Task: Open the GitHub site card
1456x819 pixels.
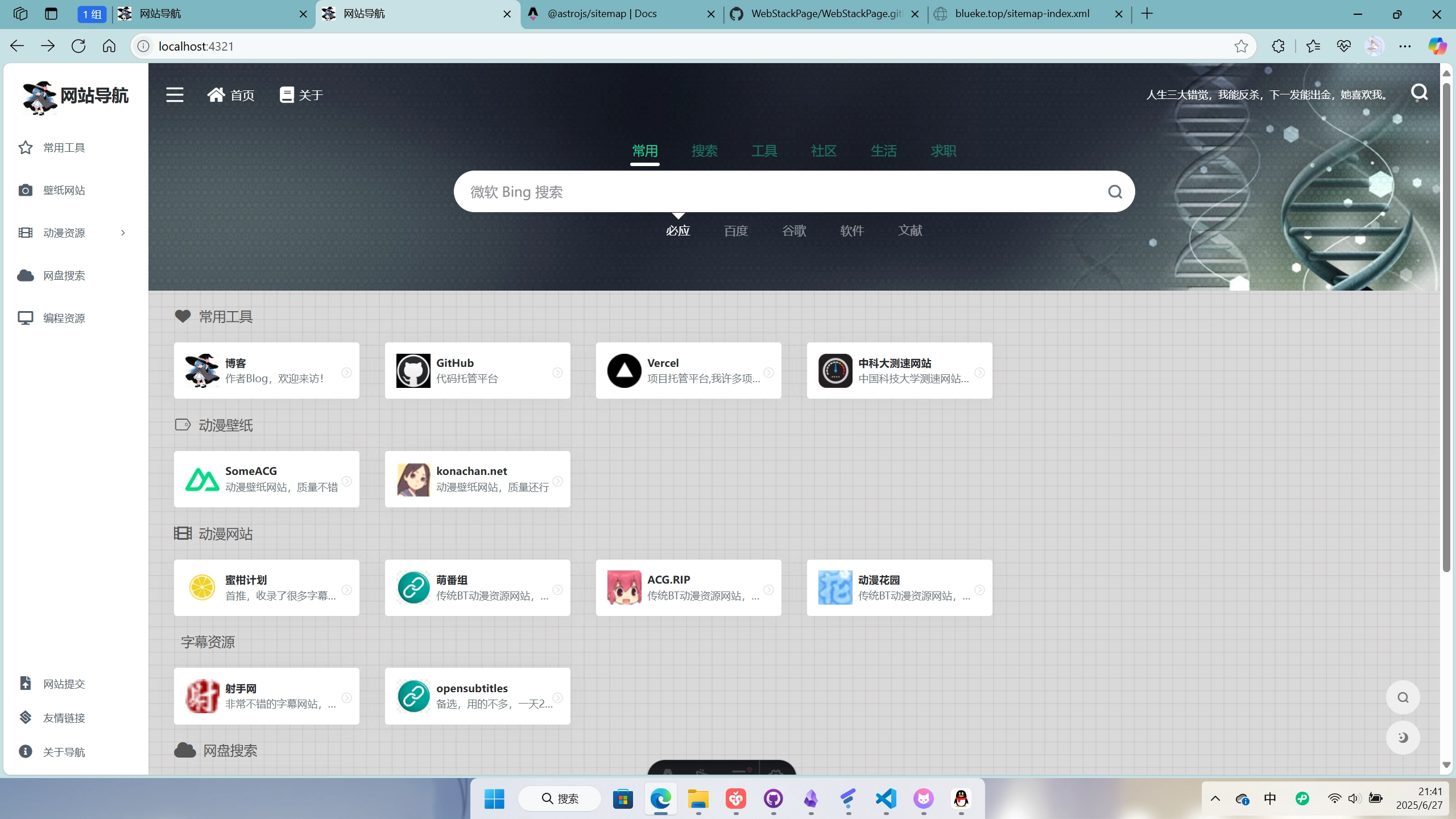Action: pos(477,370)
